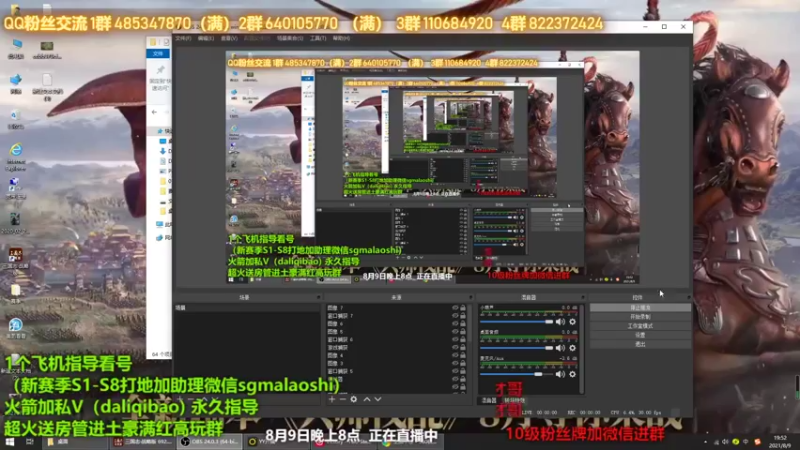This screenshot has height=450, width=800.
Task: Open the 编辑(E) menu in OBS
Action: [206, 38]
